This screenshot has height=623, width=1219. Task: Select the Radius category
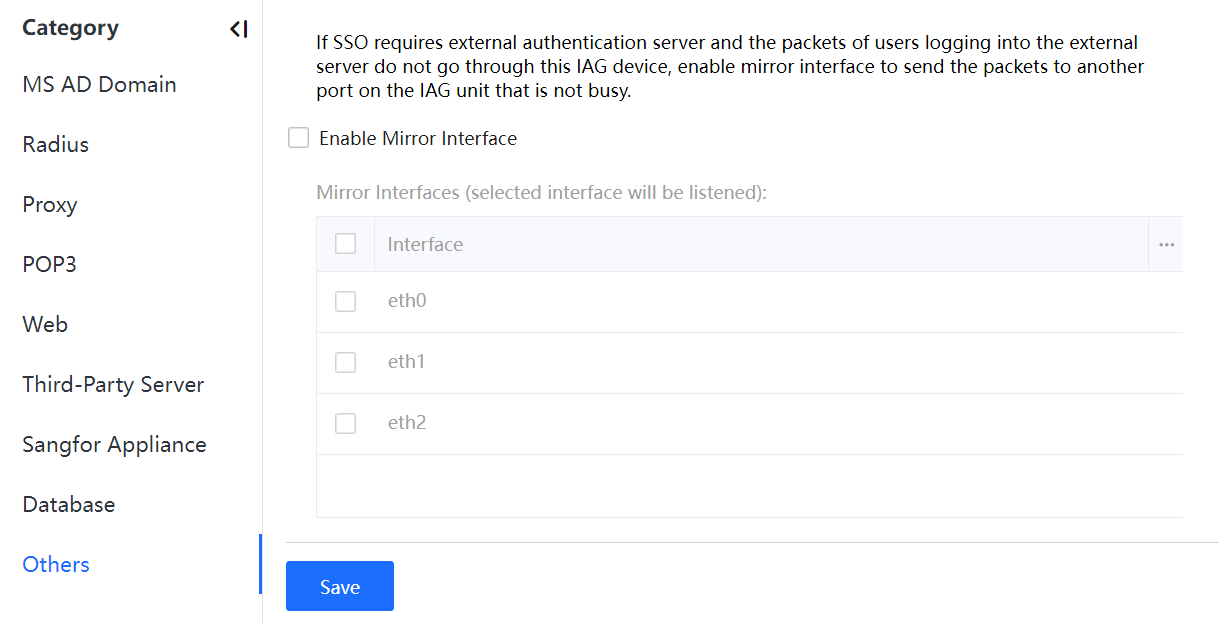pyautogui.click(x=56, y=145)
